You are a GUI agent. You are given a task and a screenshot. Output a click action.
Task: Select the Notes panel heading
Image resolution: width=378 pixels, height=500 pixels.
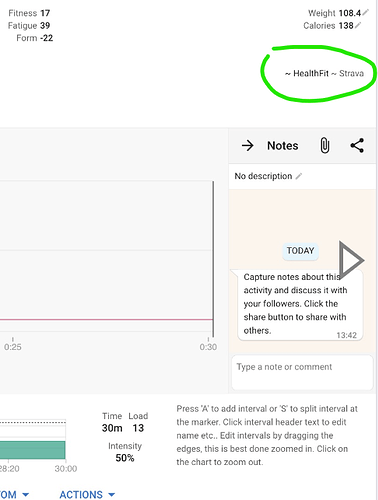[x=283, y=146]
